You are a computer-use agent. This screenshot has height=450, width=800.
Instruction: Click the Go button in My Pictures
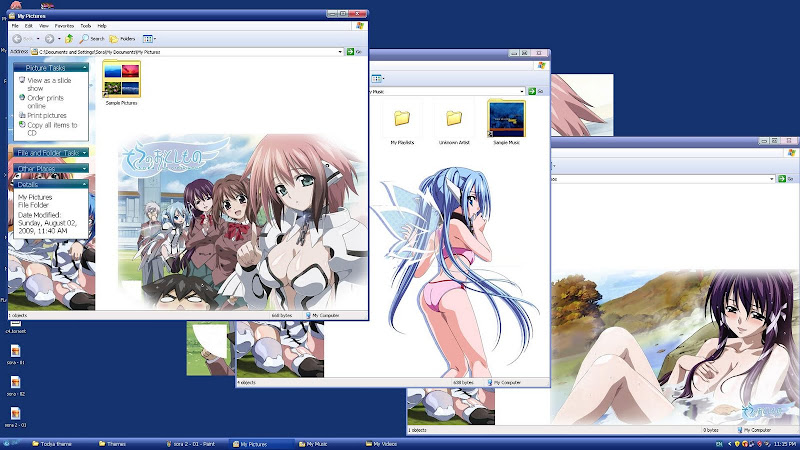click(354, 52)
